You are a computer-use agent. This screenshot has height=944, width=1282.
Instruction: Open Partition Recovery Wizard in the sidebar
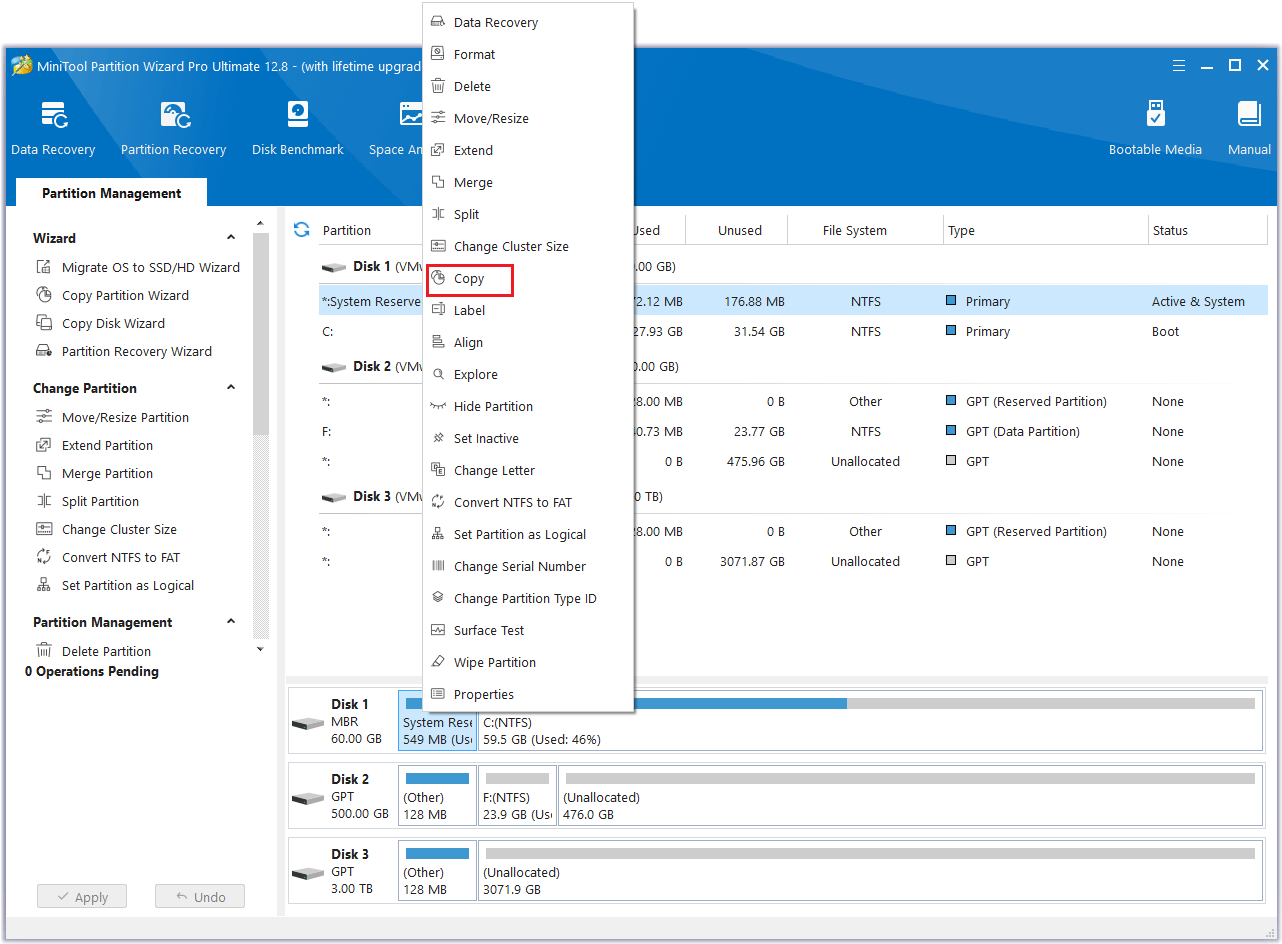(124, 351)
